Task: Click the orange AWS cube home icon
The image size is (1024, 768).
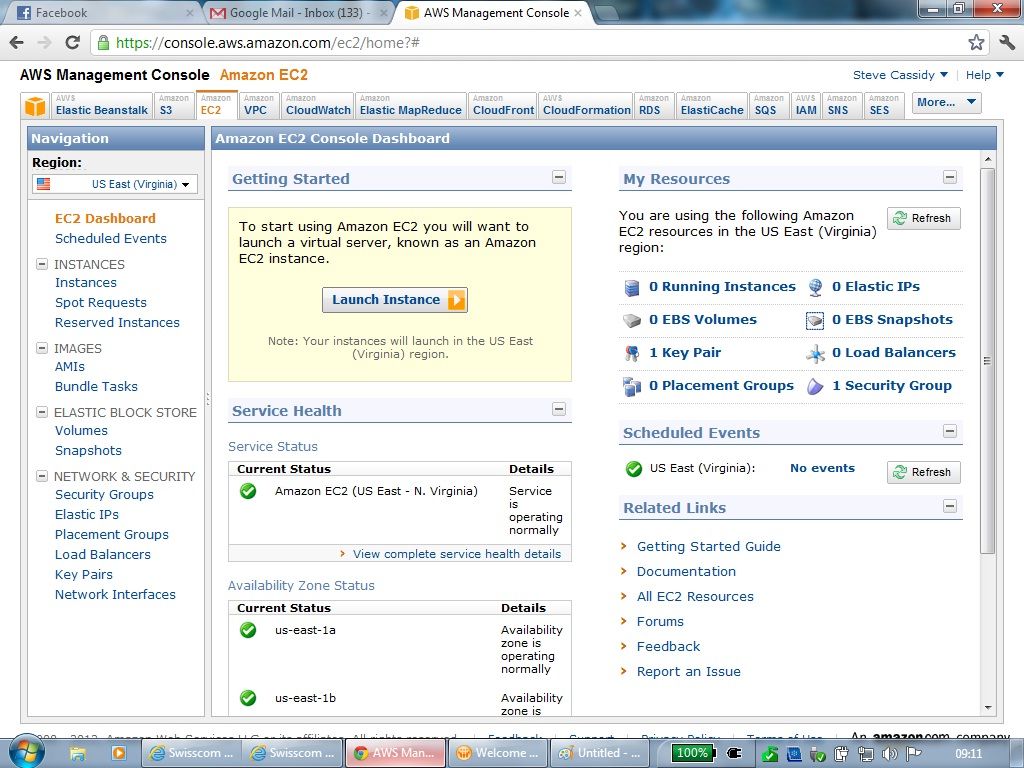Action: point(35,105)
